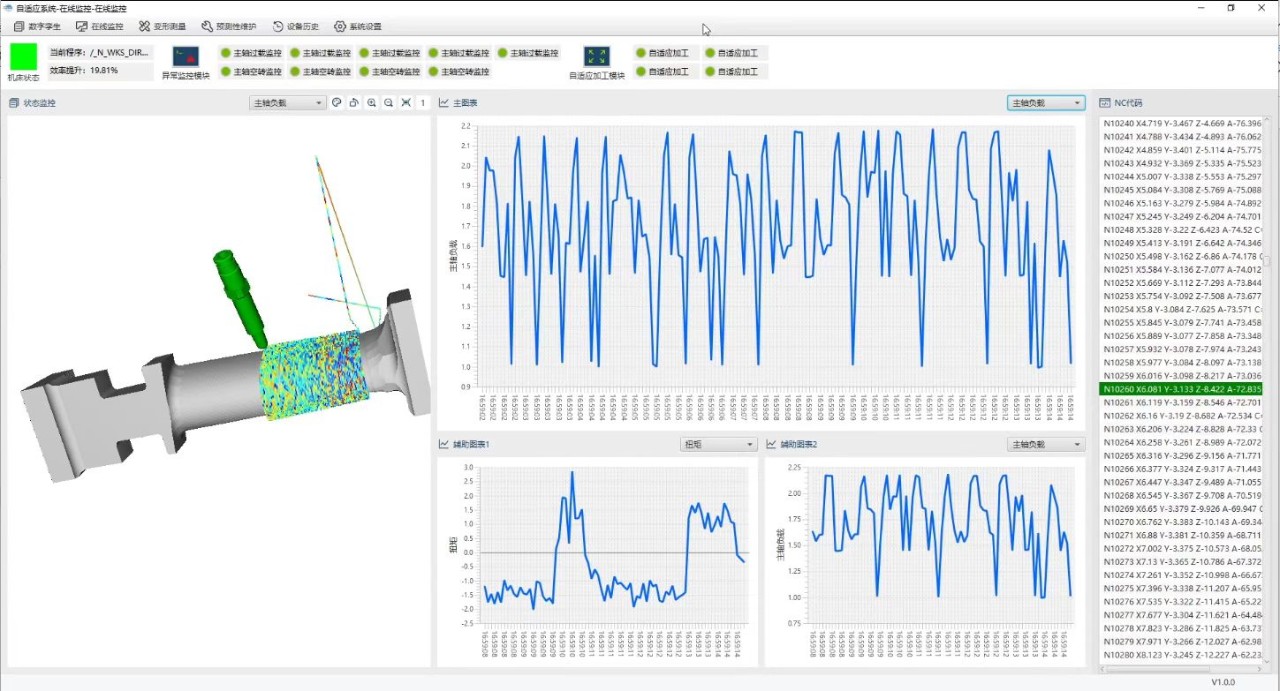The width and height of the screenshot is (1280, 691).
Task: Expand the 扭矩 dropdown for 辅助图表1
Action: click(718, 444)
